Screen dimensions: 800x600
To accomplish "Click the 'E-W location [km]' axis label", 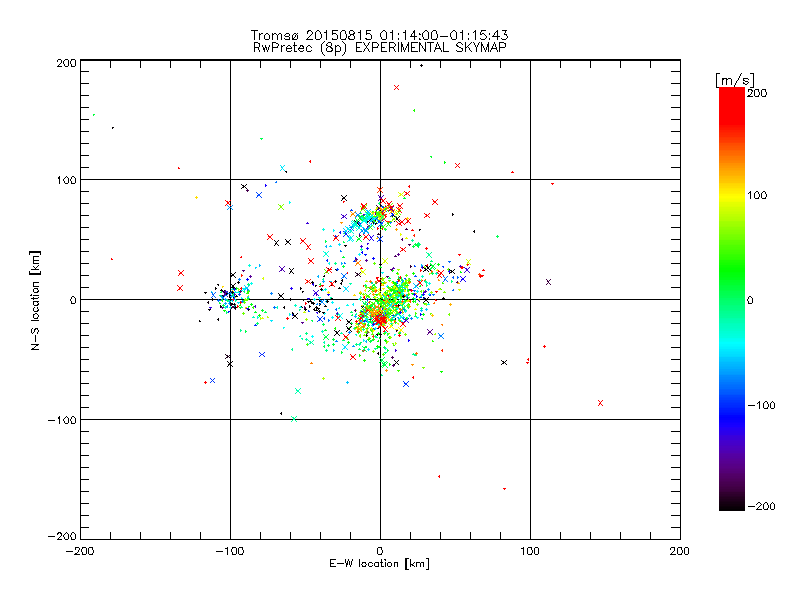I will (x=379, y=563).
